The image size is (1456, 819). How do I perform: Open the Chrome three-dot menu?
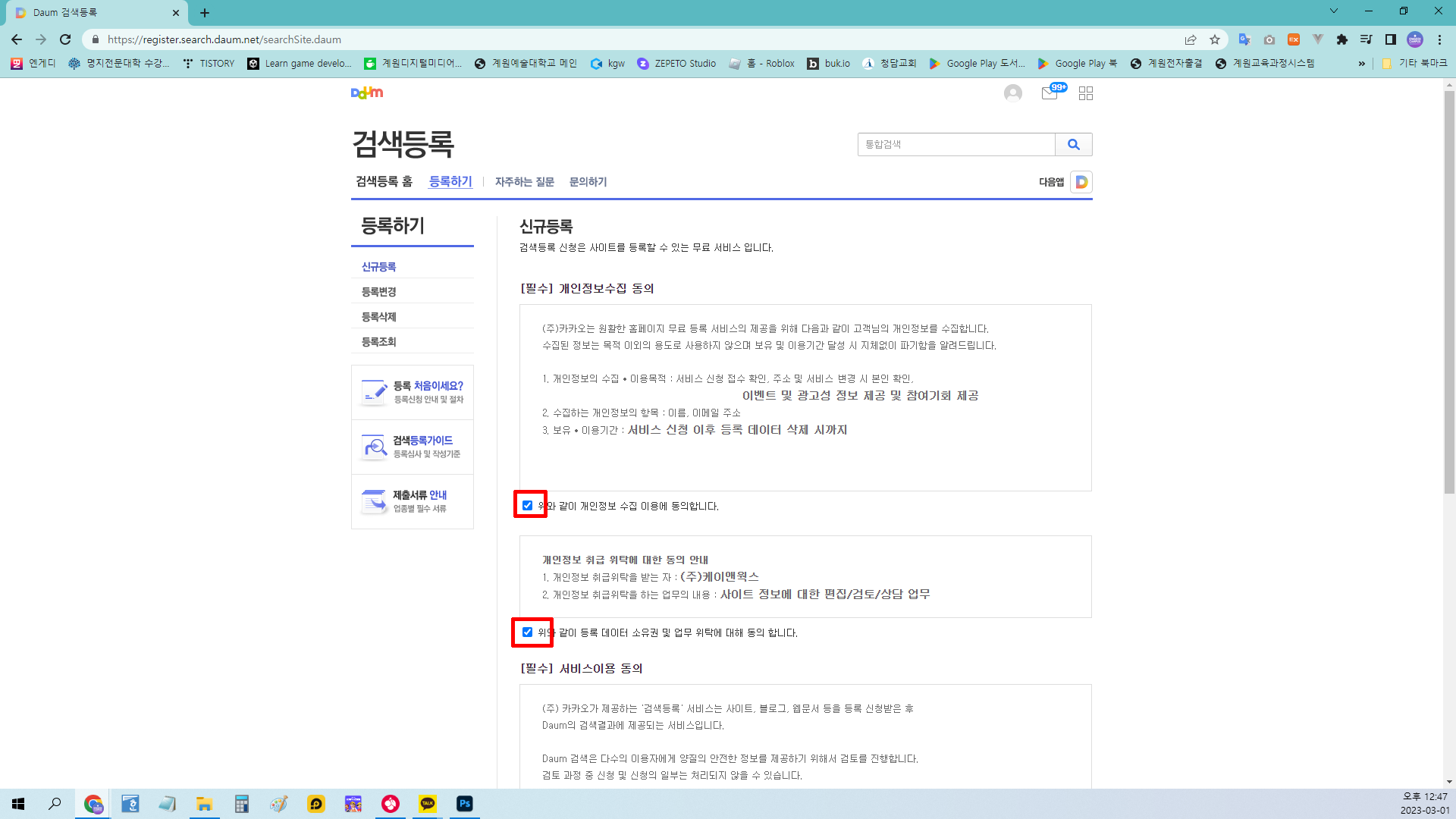[1439, 39]
